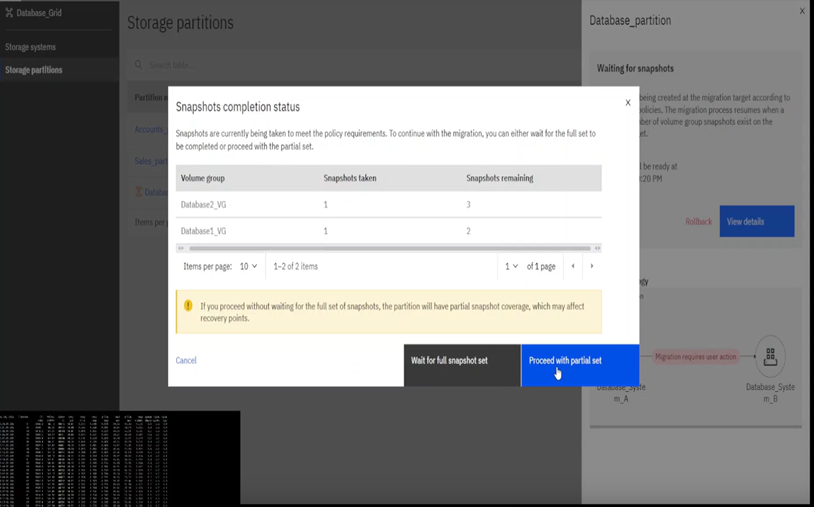Sort by Volume group column header

tap(203, 178)
